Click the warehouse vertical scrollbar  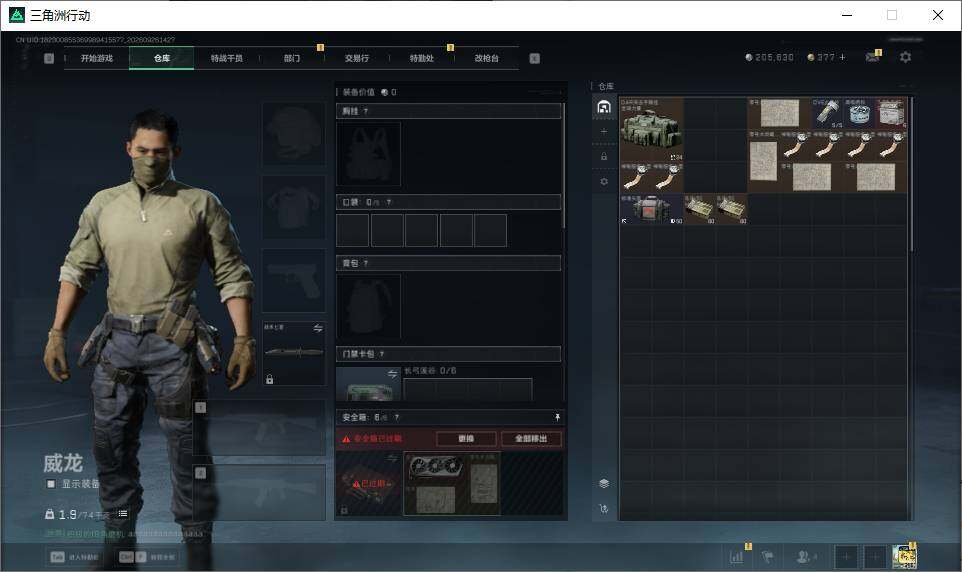pos(912,174)
